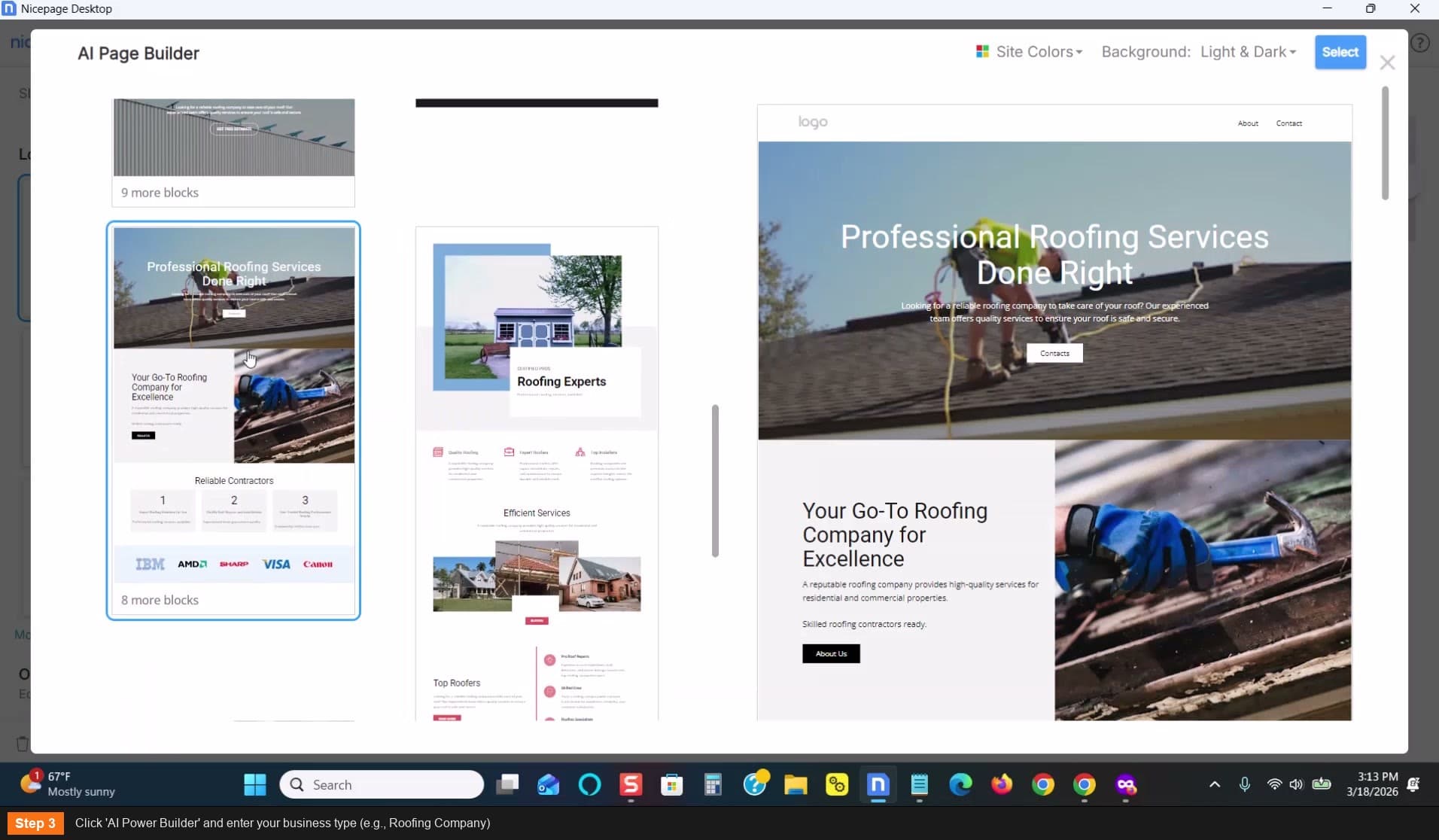This screenshot has width=1439, height=840.
Task: Open Microsoft Edge from the taskbar
Action: tap(960, 784)
